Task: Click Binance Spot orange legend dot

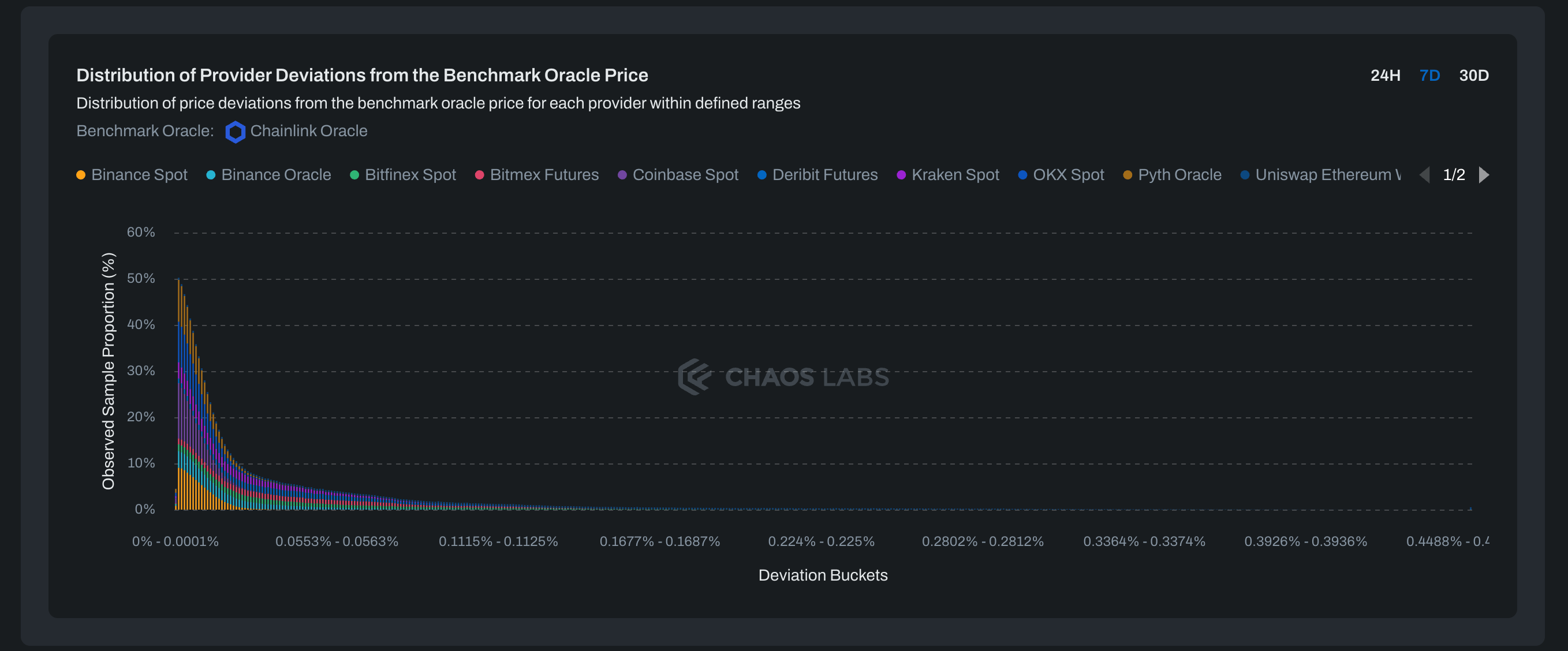Action: tap(80, 175)
